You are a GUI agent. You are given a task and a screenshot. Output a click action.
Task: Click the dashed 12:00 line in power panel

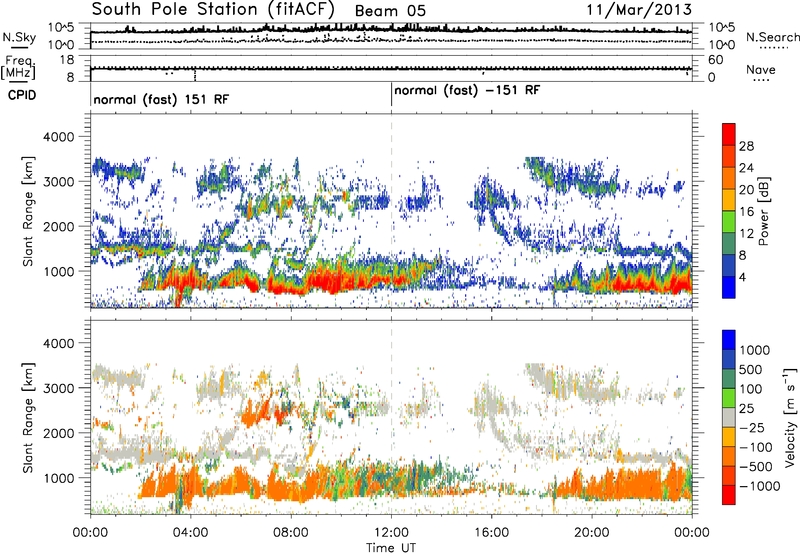point(391,210)
